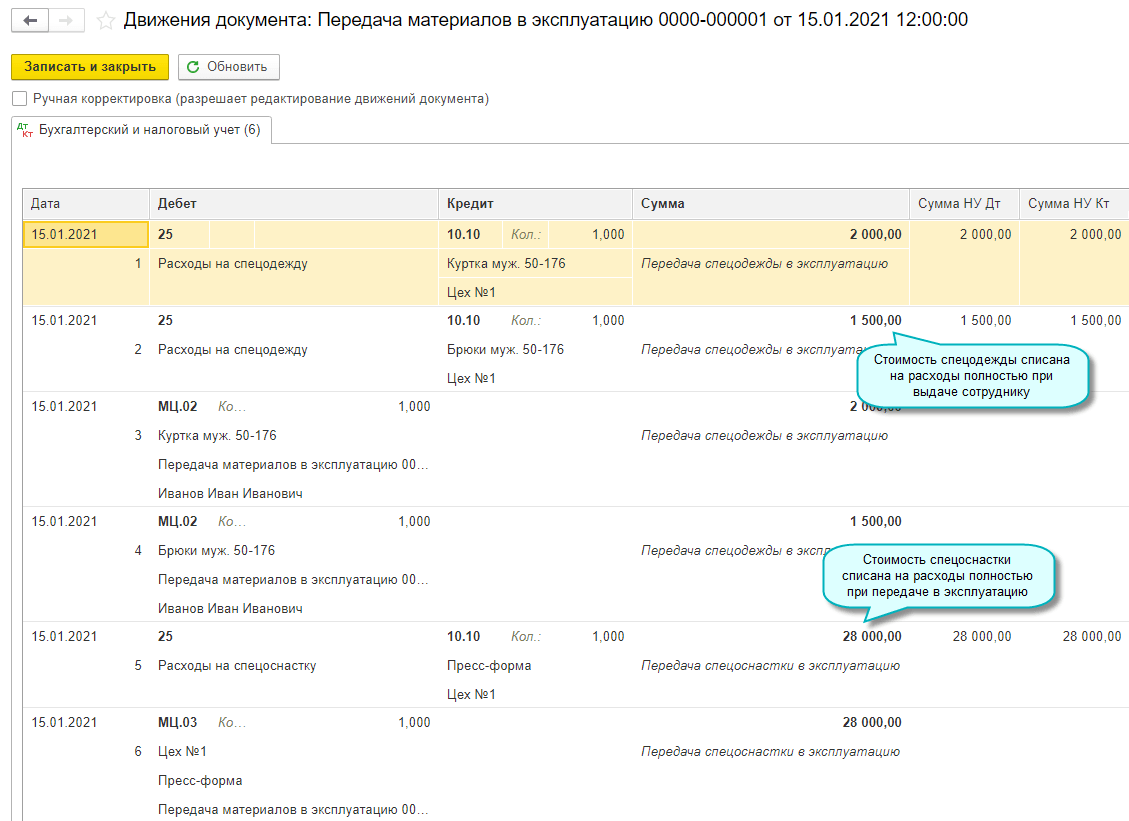1129x821 pixels.
Task: Click Пресс-форма credit entry in row 5
Action: pos(489,666)
